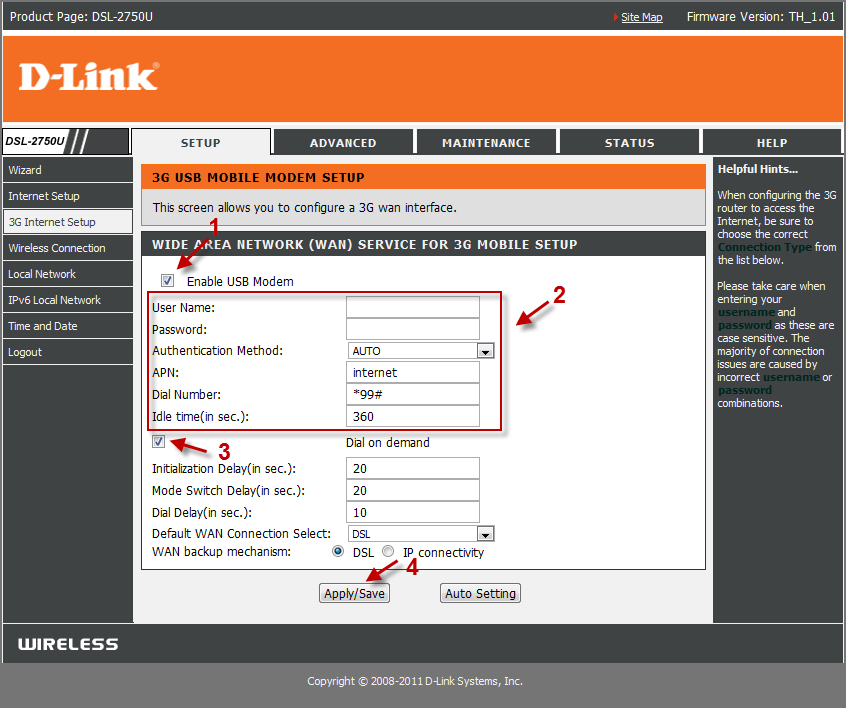Image resolution: width=846 pixels, height=708 pixels.
Task: Click the APN field containing internet
Action: point(413,372)
